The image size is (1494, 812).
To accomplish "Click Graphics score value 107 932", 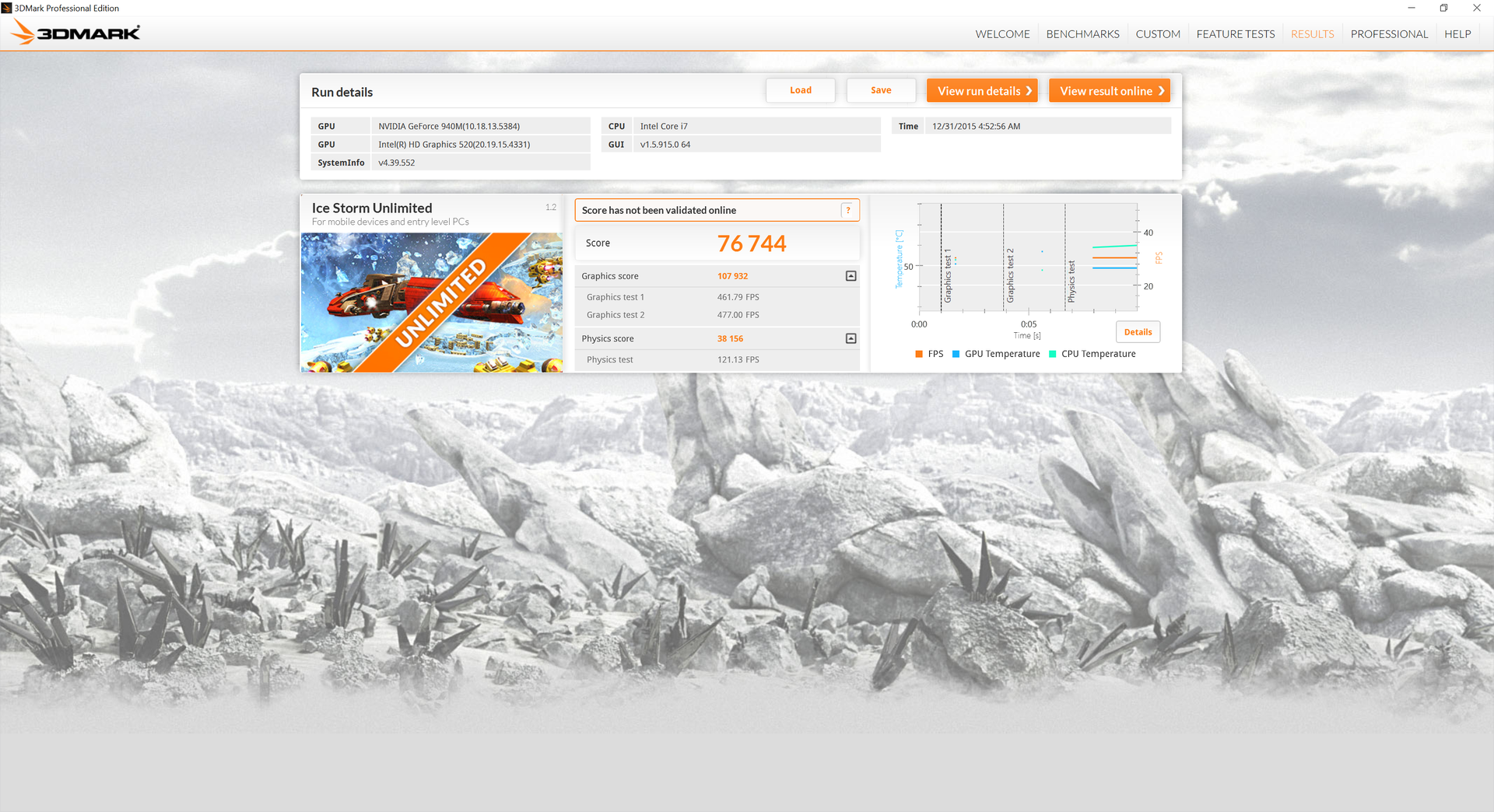I will (x=732, y=276).
